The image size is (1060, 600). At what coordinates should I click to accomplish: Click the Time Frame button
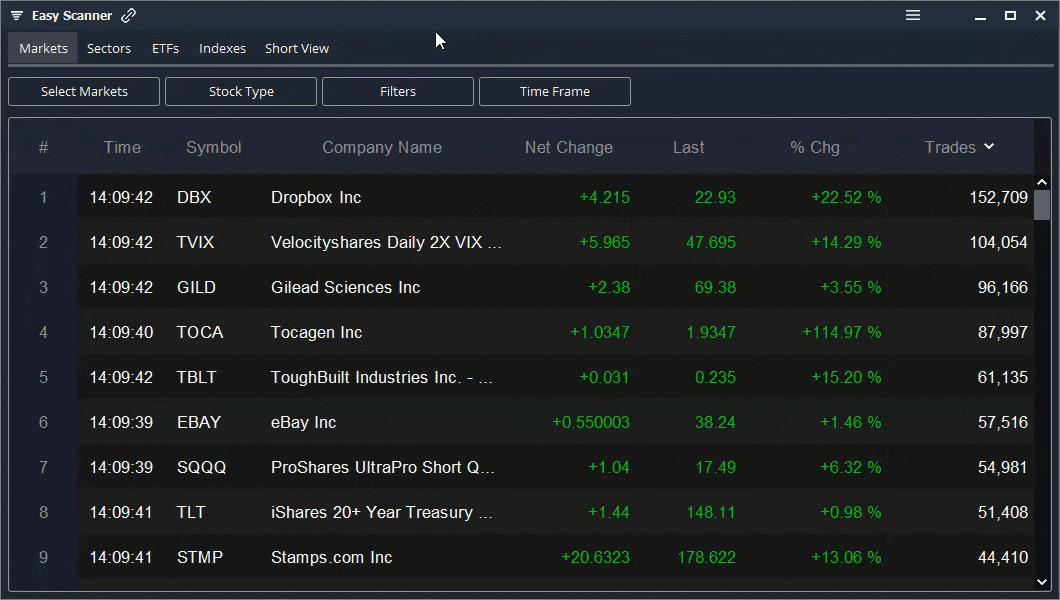[554, 91]
